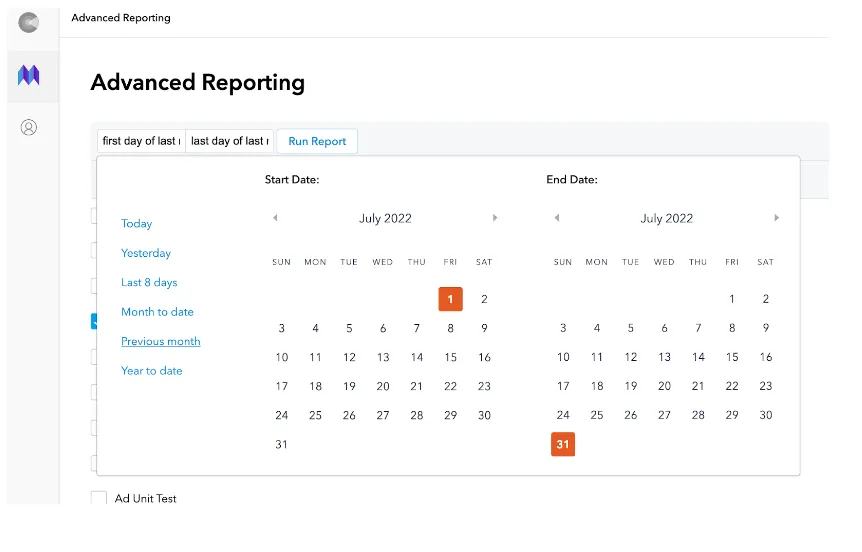The height and width of the screenshot is (552, 862).
Task: Pick July 13 in End Date calendar
Action: point(664,357)
